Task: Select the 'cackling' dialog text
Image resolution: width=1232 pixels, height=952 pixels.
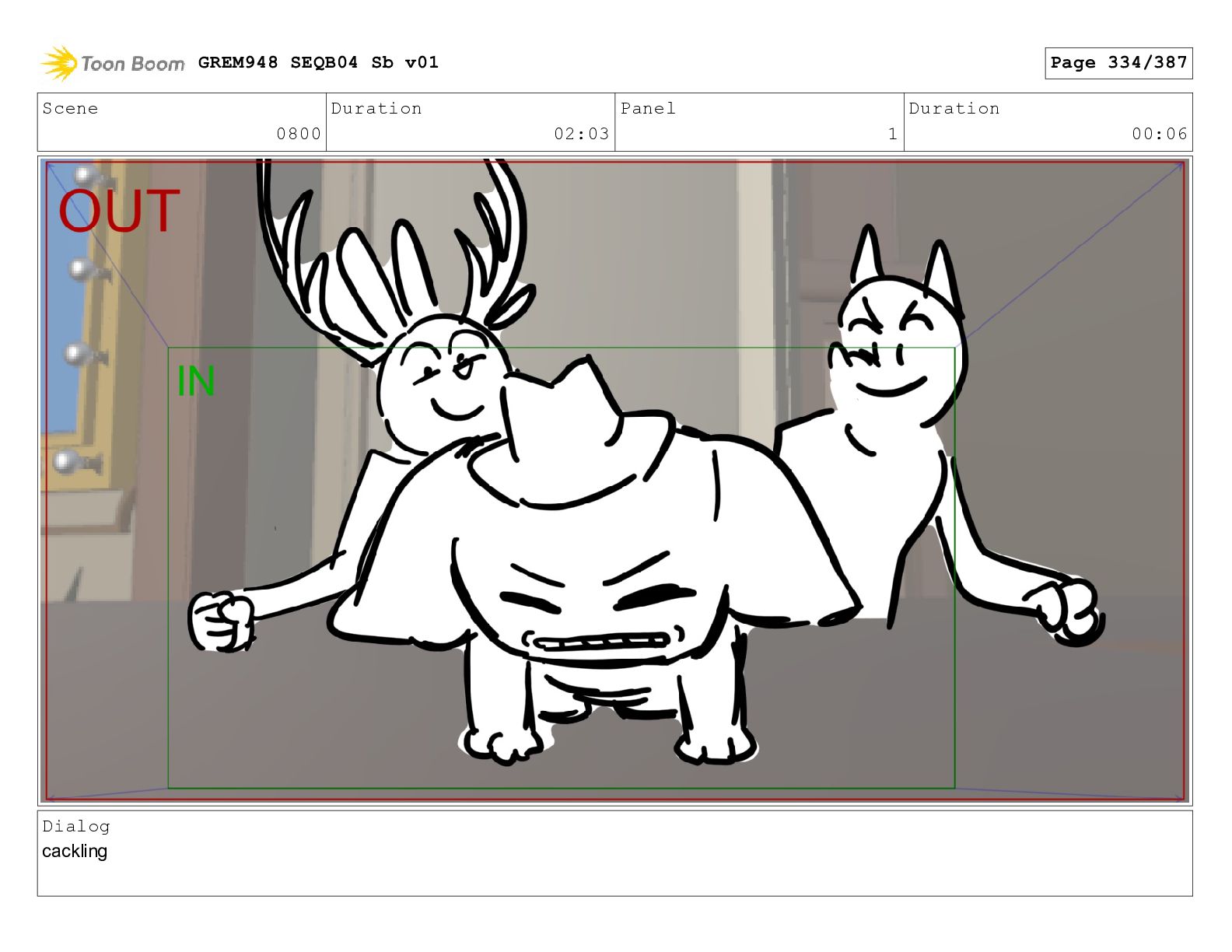Action: (75, 851)
